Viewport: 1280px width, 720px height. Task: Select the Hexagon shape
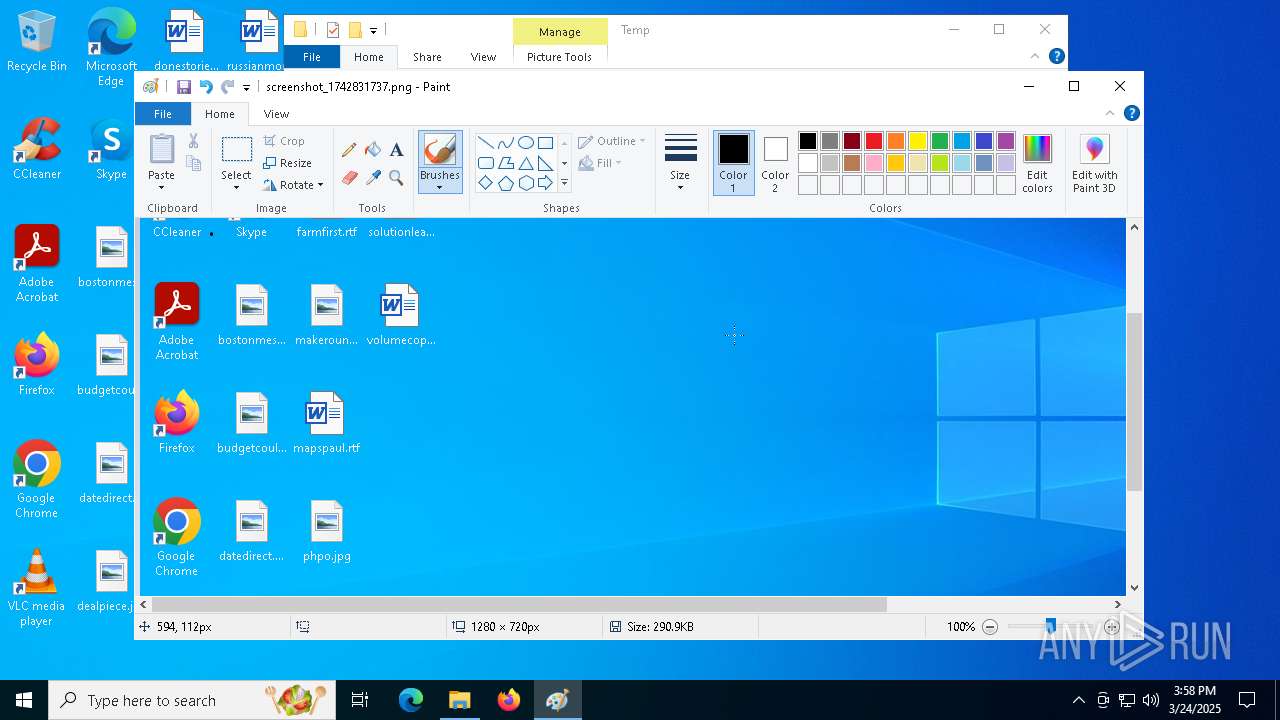[525, 183]
